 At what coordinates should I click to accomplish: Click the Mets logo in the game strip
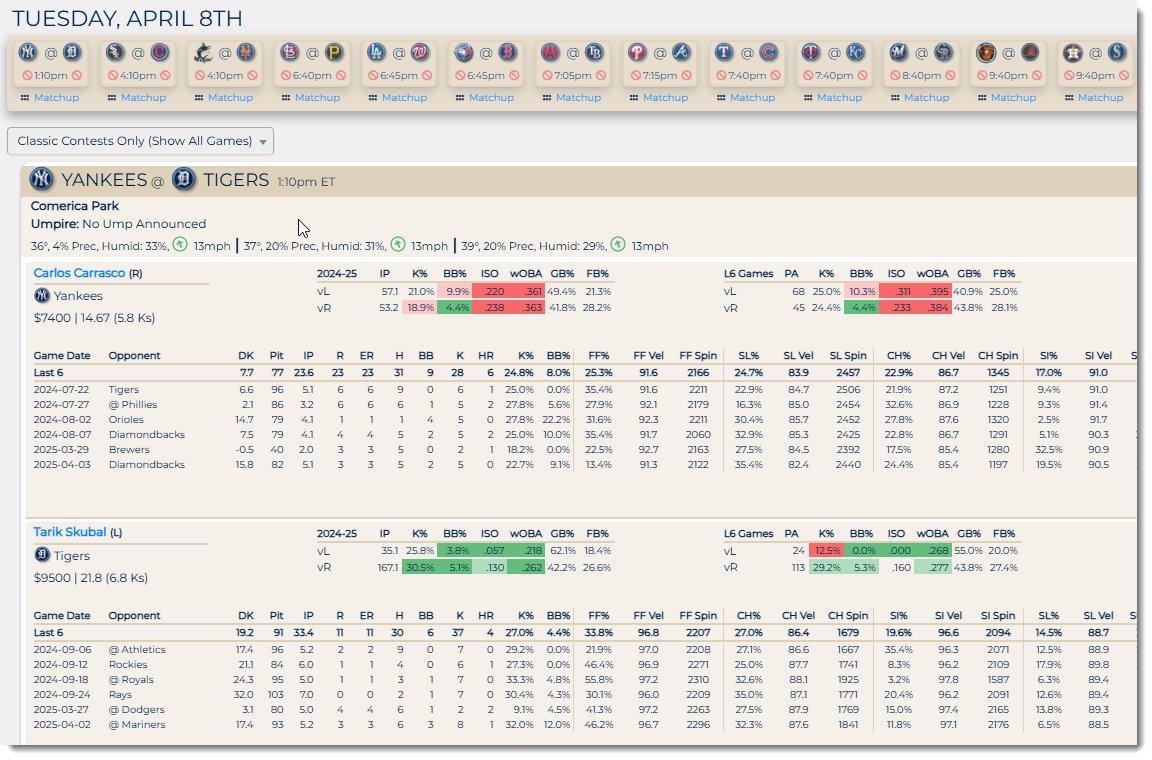(246, 52)
